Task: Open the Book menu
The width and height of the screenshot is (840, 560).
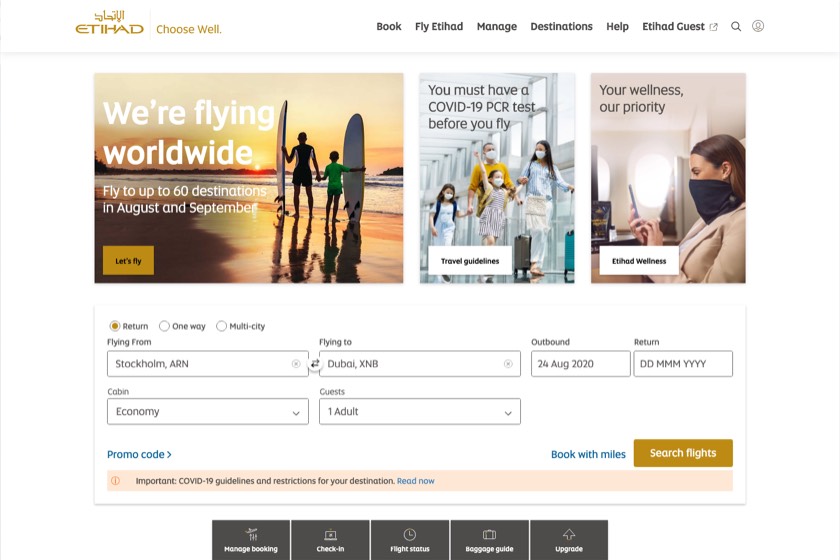Action: pos(388,26)
